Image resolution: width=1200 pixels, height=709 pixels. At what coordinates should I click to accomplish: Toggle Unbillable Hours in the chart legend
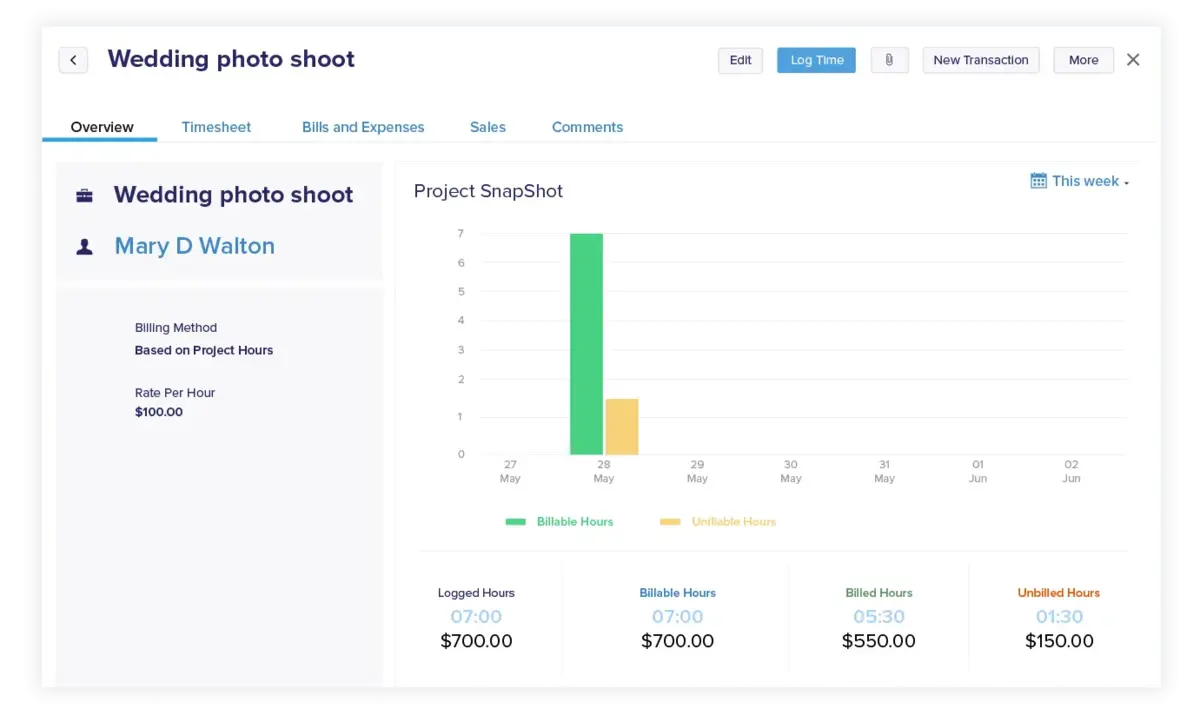(x=718, y=521)
